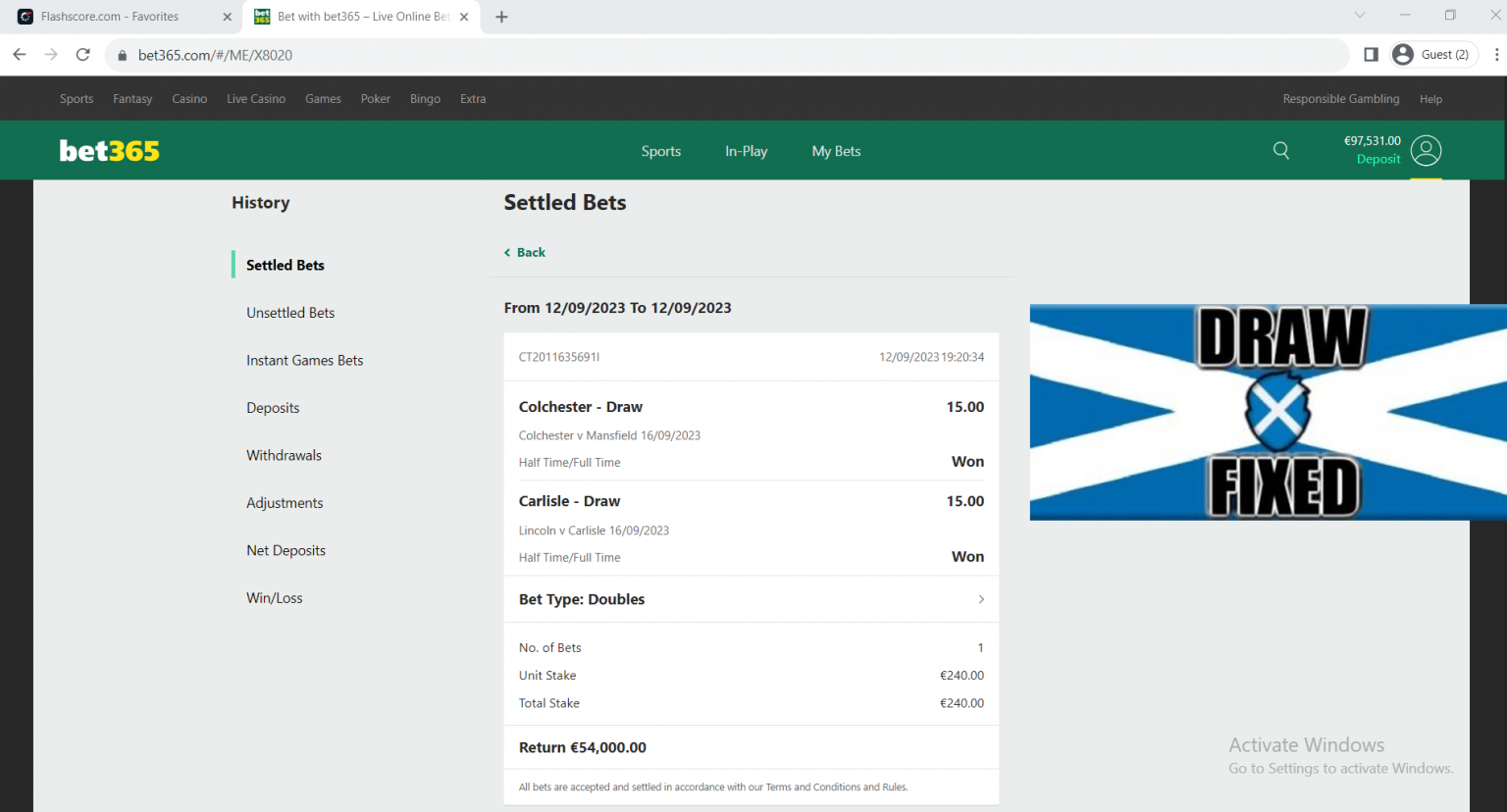Viewport: 1507px width, 812px height.
Task: Open the Help link
Action: [x=1431, y=99]
